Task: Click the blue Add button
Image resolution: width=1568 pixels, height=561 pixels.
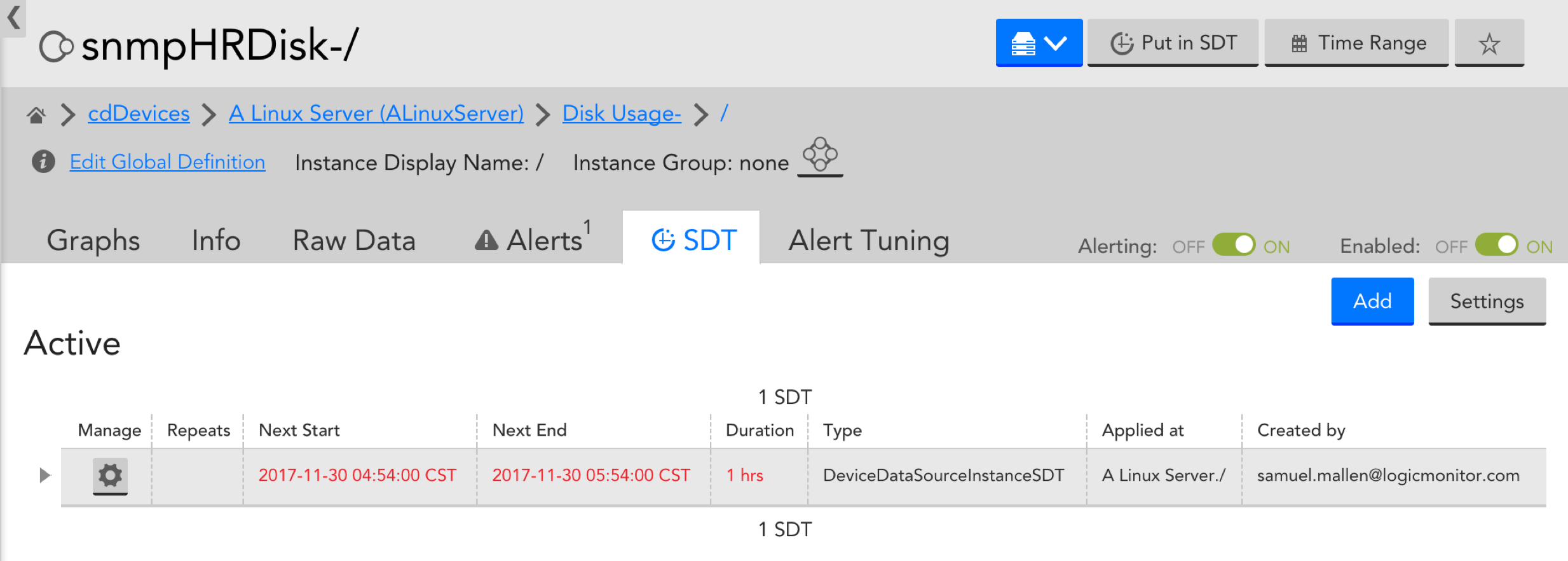Action: (x=1372, y=301)
